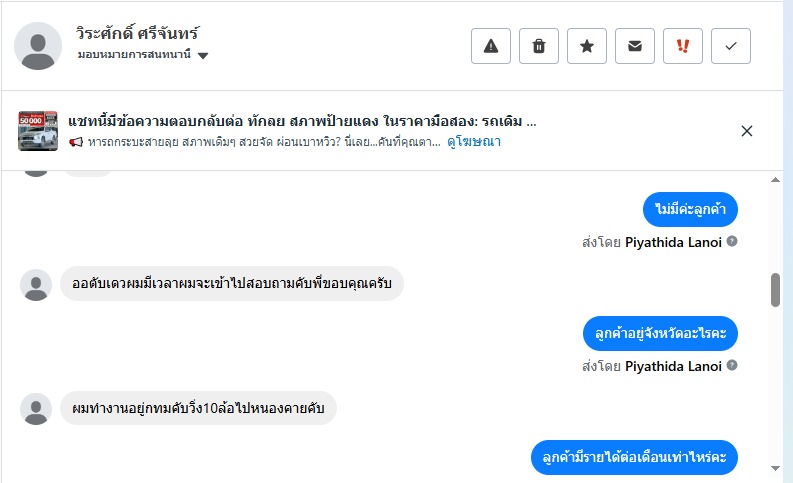Image resolution: width=793 pixels, height=483 pixels.
Task: Flag conversation with red exclamation icon
Action: click(683, 46)
